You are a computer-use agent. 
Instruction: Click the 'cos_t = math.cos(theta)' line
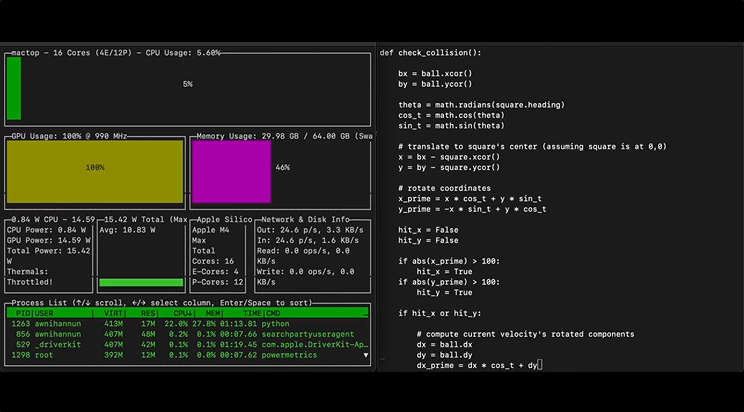(x=451, y=115)
